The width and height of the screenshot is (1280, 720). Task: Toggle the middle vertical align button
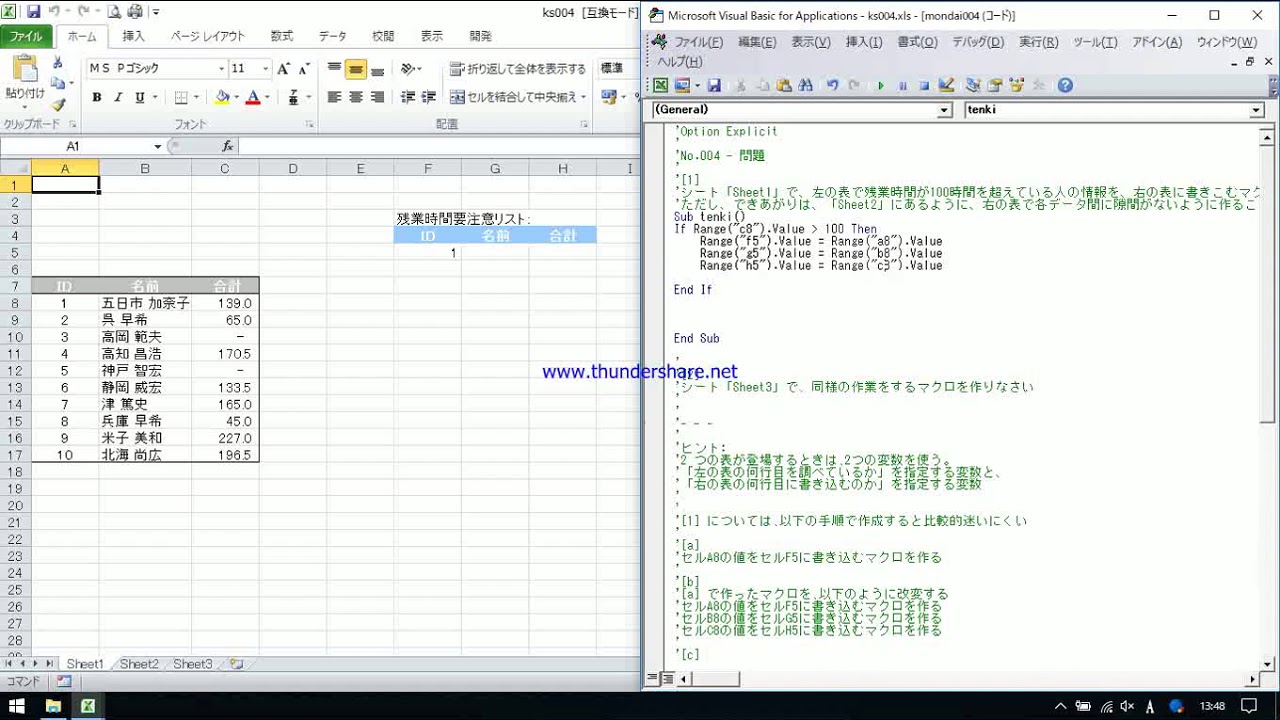click(x=355, y=69)
